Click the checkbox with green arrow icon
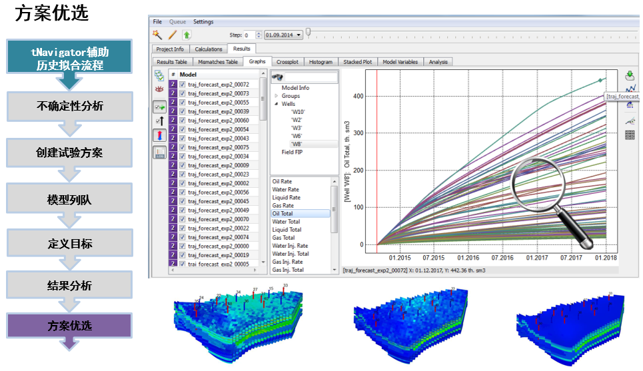 160,107
